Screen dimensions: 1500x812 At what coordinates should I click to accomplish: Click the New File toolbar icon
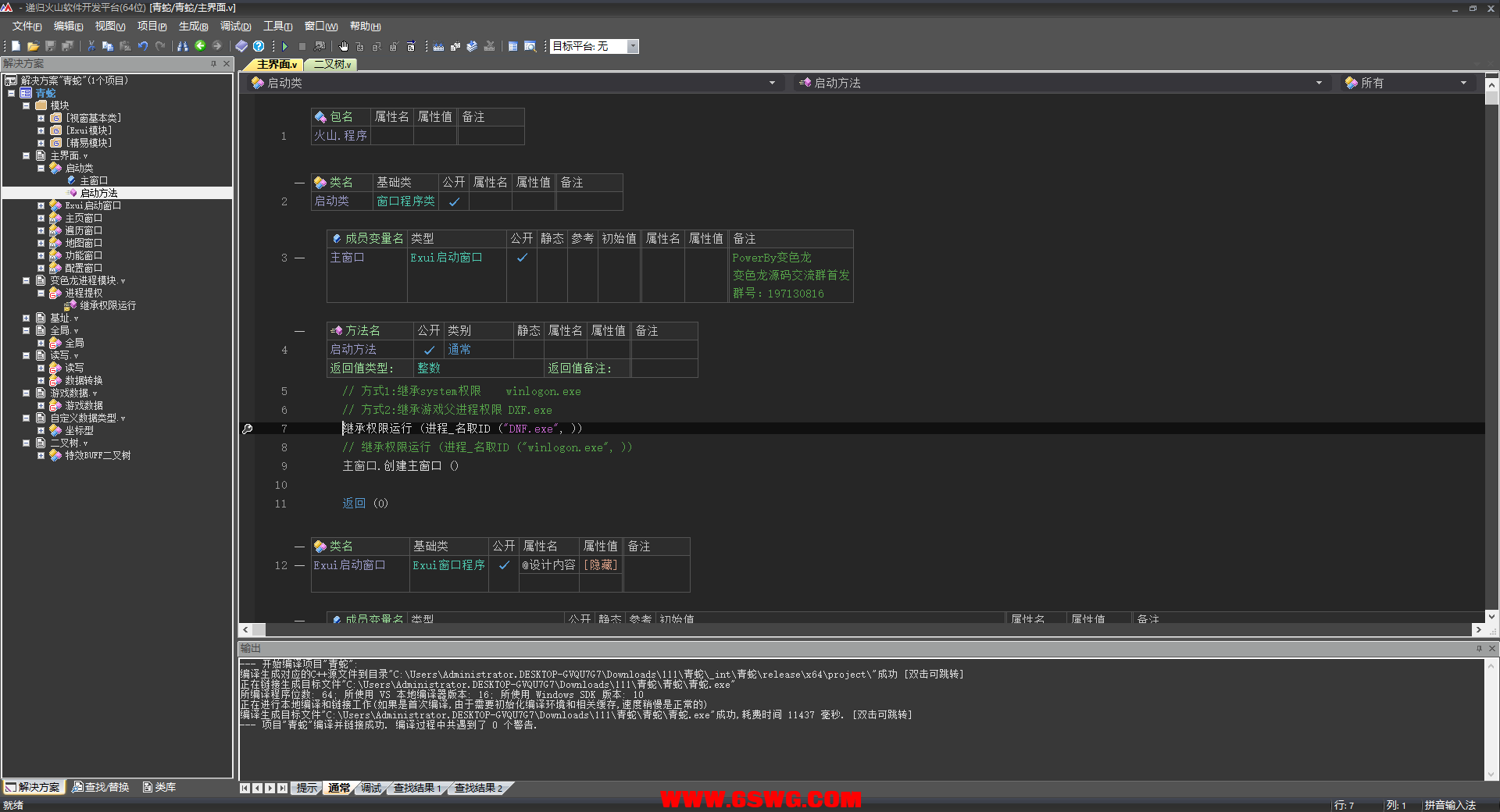point(16,47)
